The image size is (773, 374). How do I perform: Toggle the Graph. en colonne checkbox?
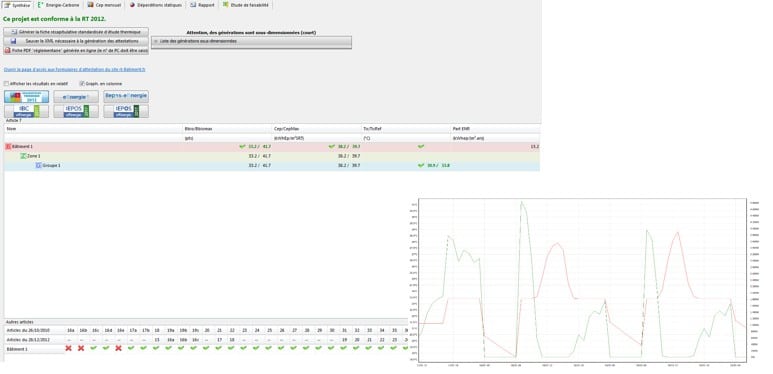tap(82, 84)
